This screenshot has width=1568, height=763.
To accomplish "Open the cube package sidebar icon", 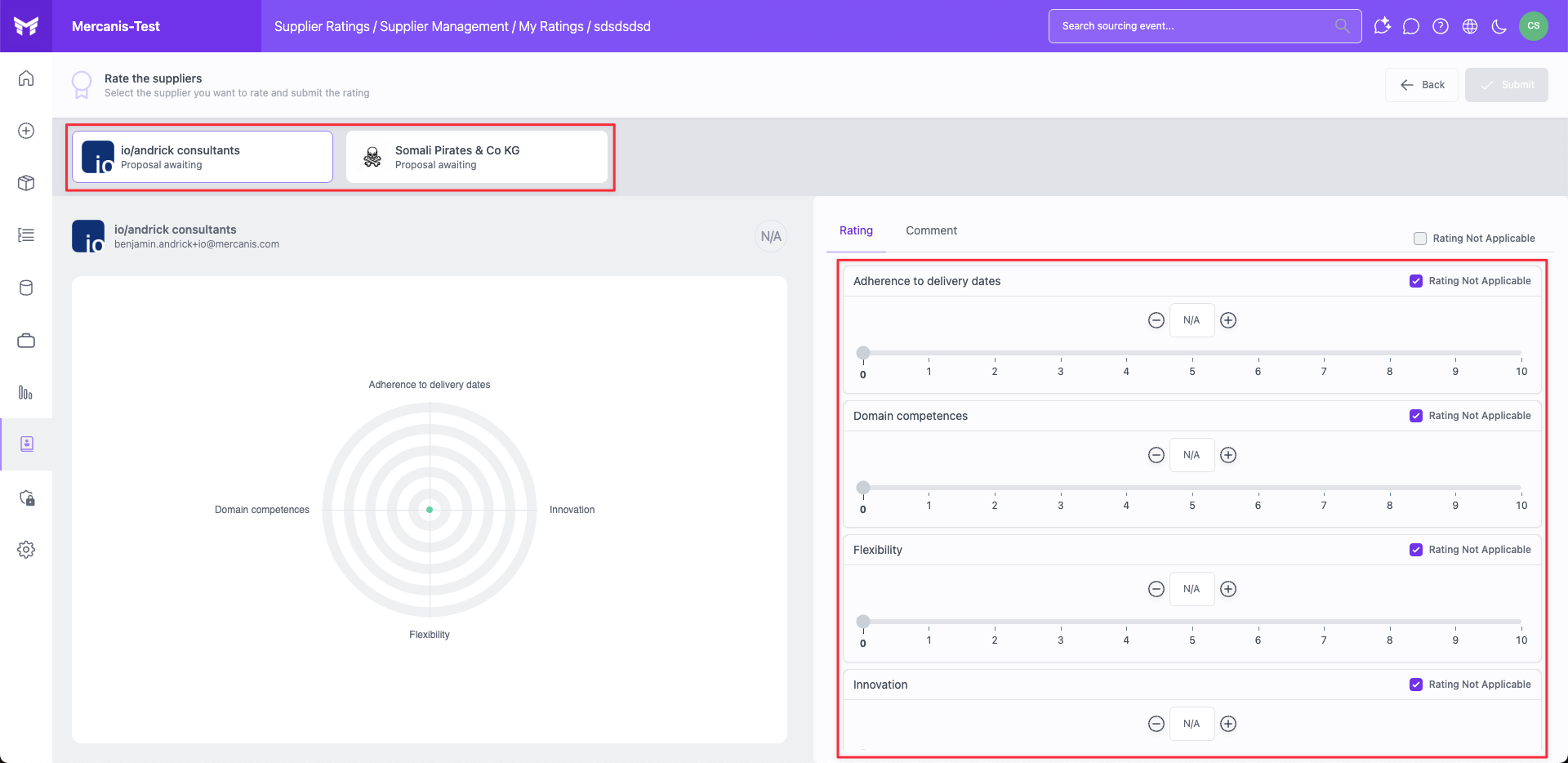I will click(x=26, y=183).
